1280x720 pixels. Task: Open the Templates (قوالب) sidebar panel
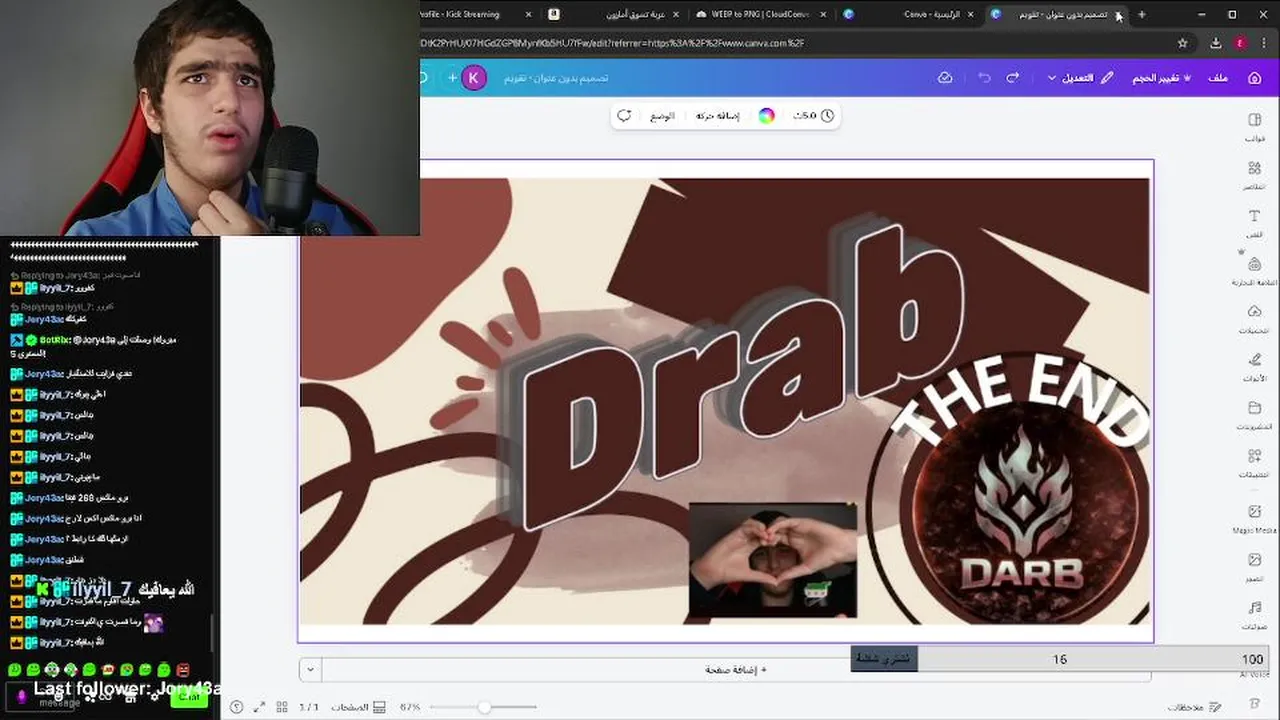[1255, 127]
